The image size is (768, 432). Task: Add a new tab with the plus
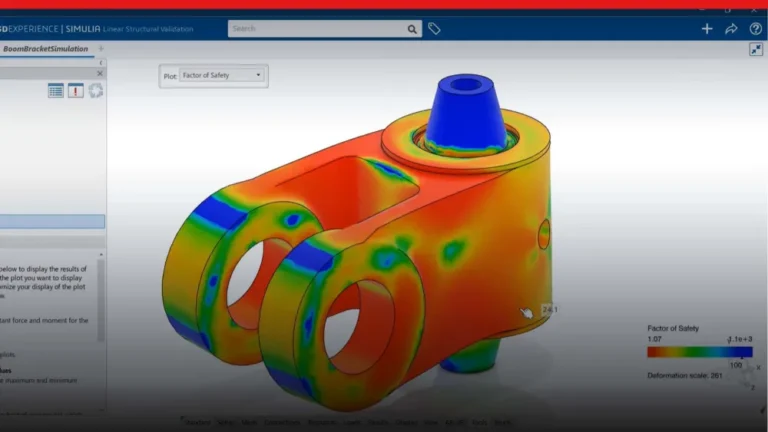pyautogui.click(x=101, y=48)
